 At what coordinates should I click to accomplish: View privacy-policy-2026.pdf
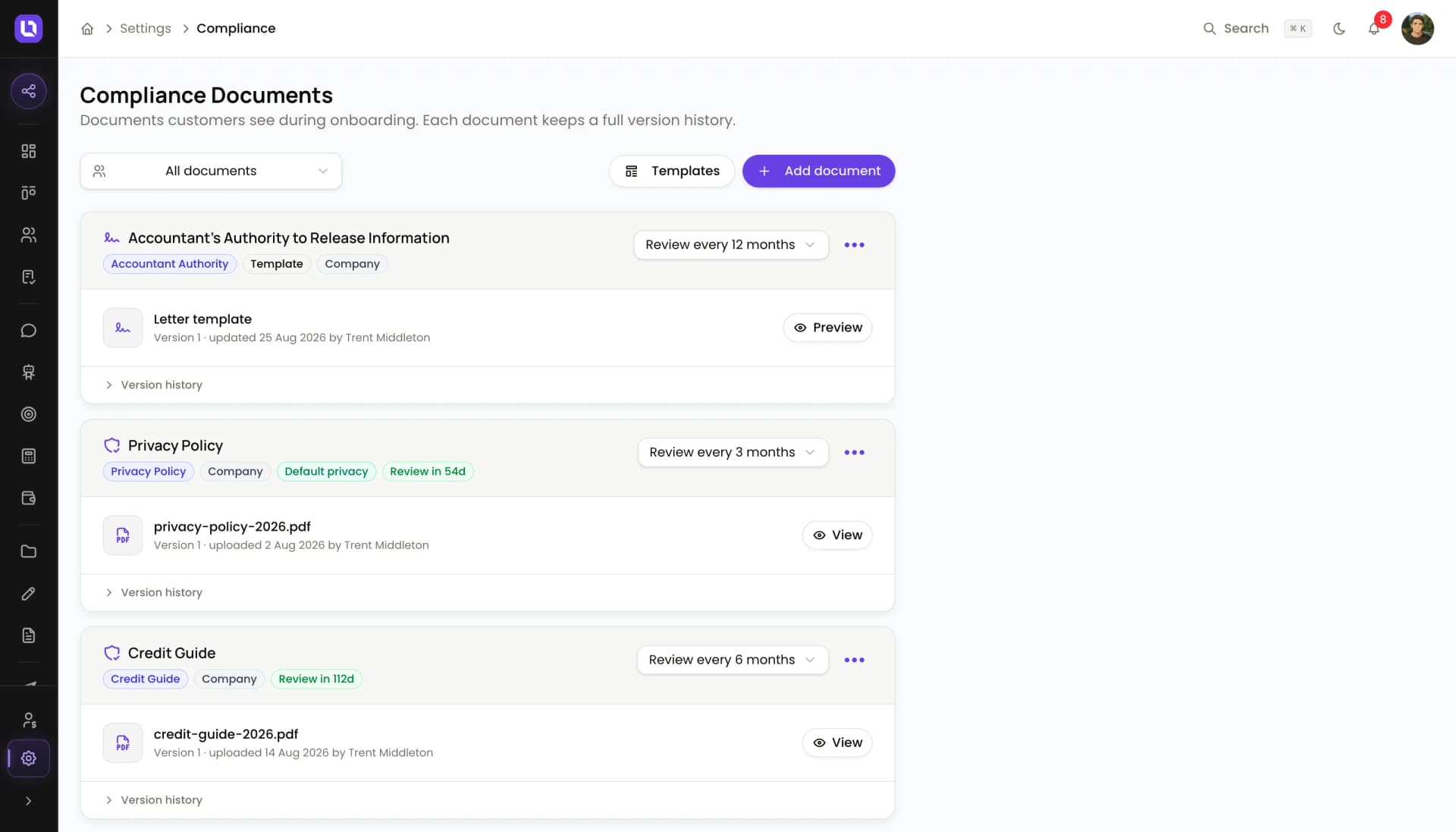coord(837,535)
